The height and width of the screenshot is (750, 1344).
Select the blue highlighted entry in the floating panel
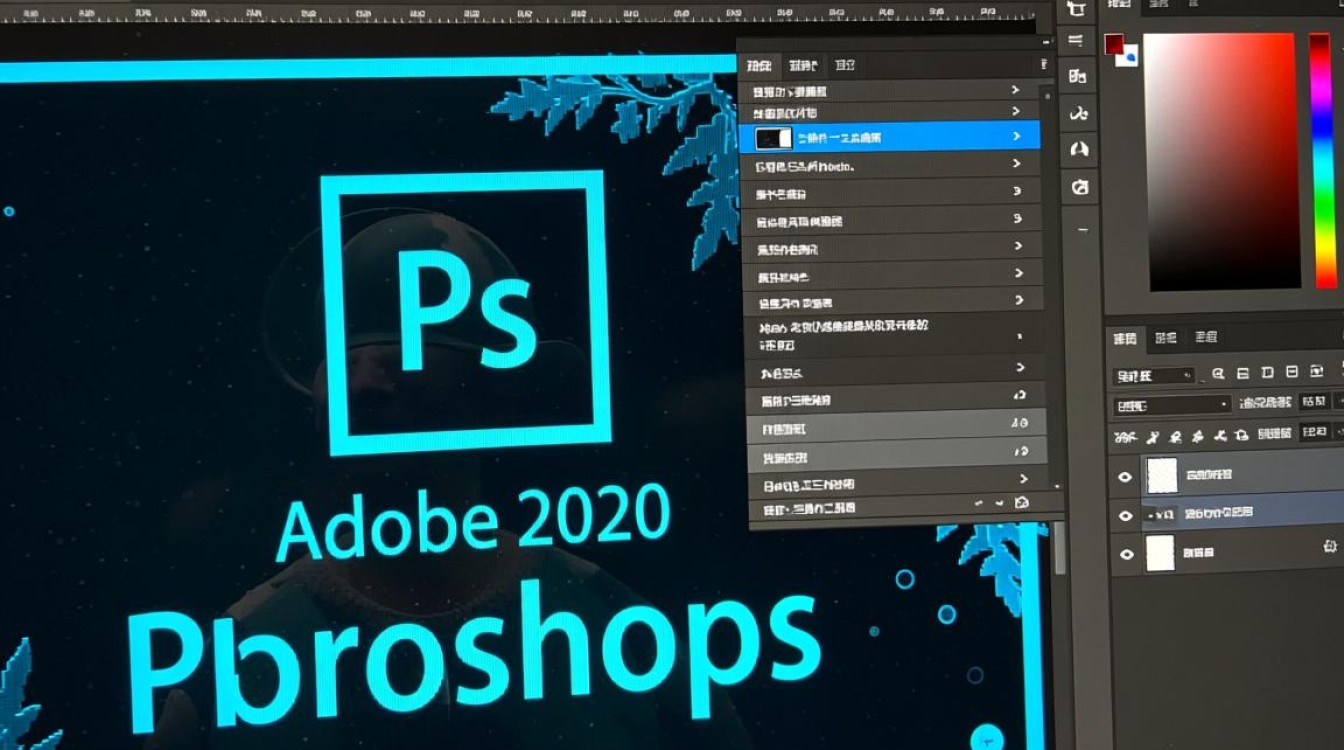coord(890,137)
